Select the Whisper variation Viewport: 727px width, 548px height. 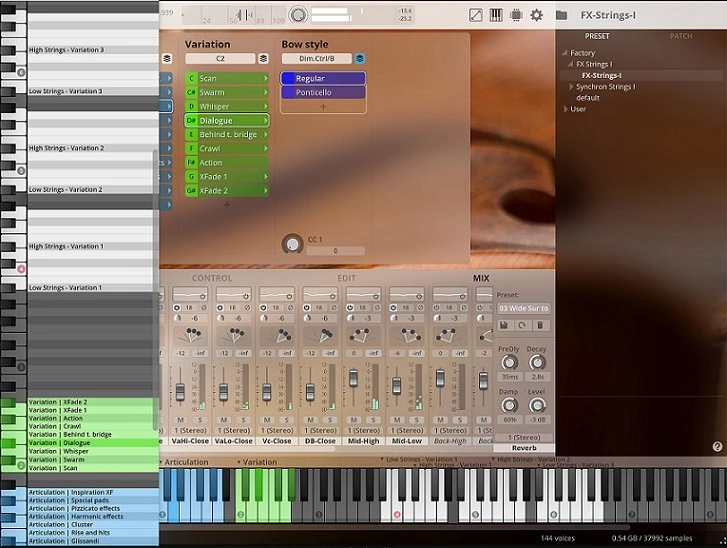tap(227, 106)
